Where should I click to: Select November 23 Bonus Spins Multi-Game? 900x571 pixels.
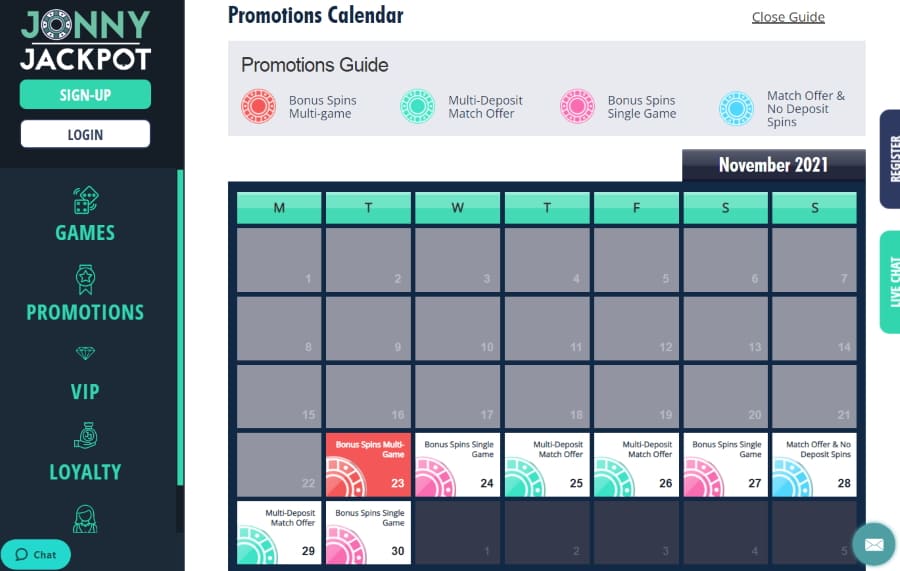click(x=368, y=465)
